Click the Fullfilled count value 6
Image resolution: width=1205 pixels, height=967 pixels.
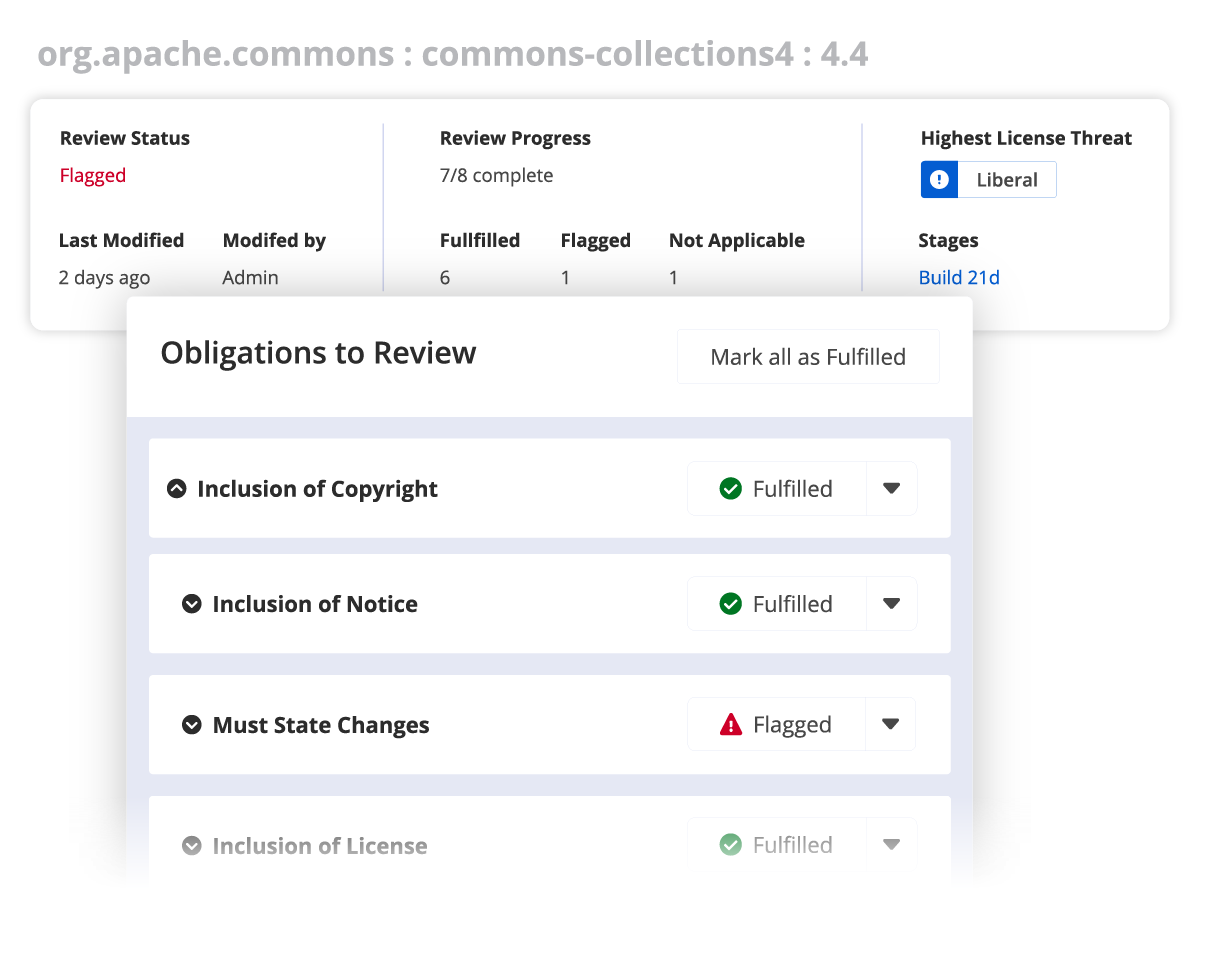click(x=445, y=278)
